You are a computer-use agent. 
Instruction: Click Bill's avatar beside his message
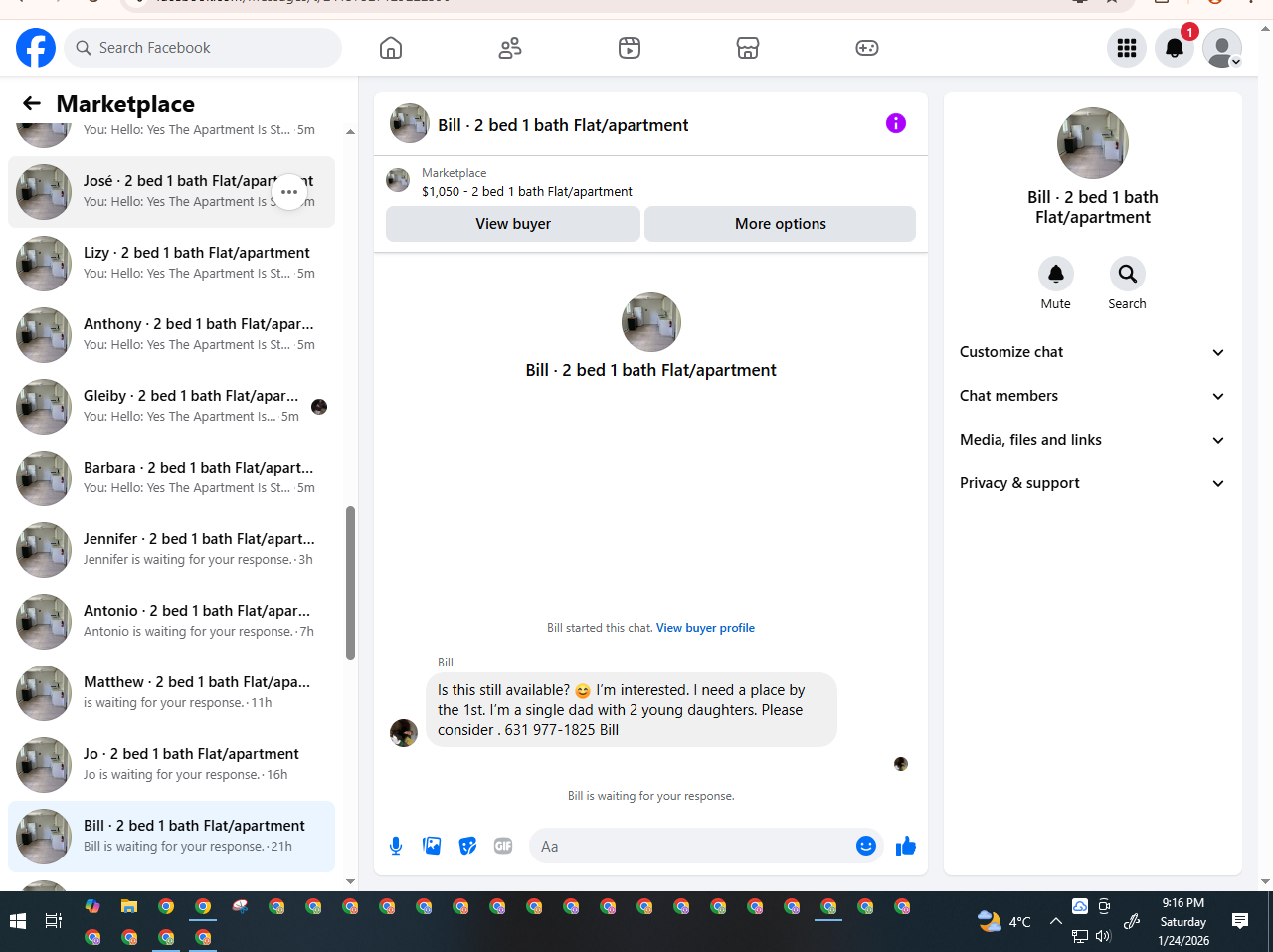click(x=404, y=733)
